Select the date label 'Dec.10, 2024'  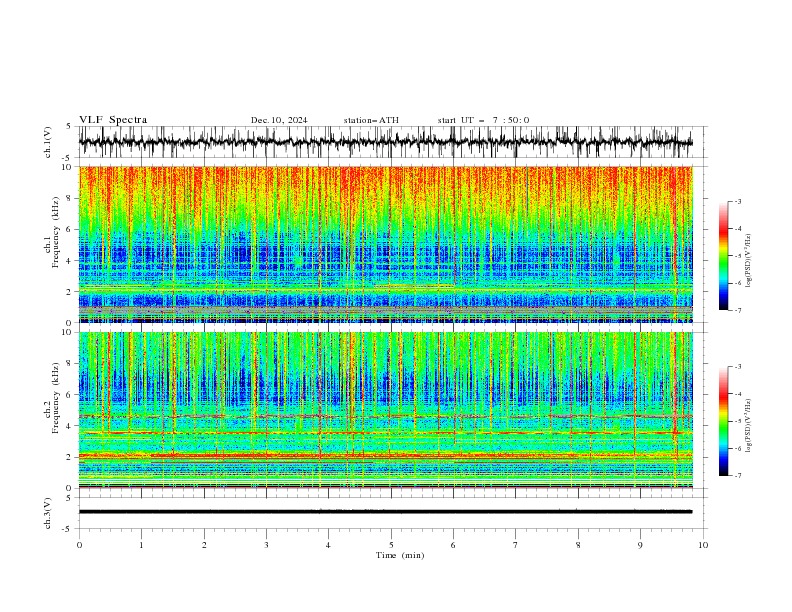279,120
